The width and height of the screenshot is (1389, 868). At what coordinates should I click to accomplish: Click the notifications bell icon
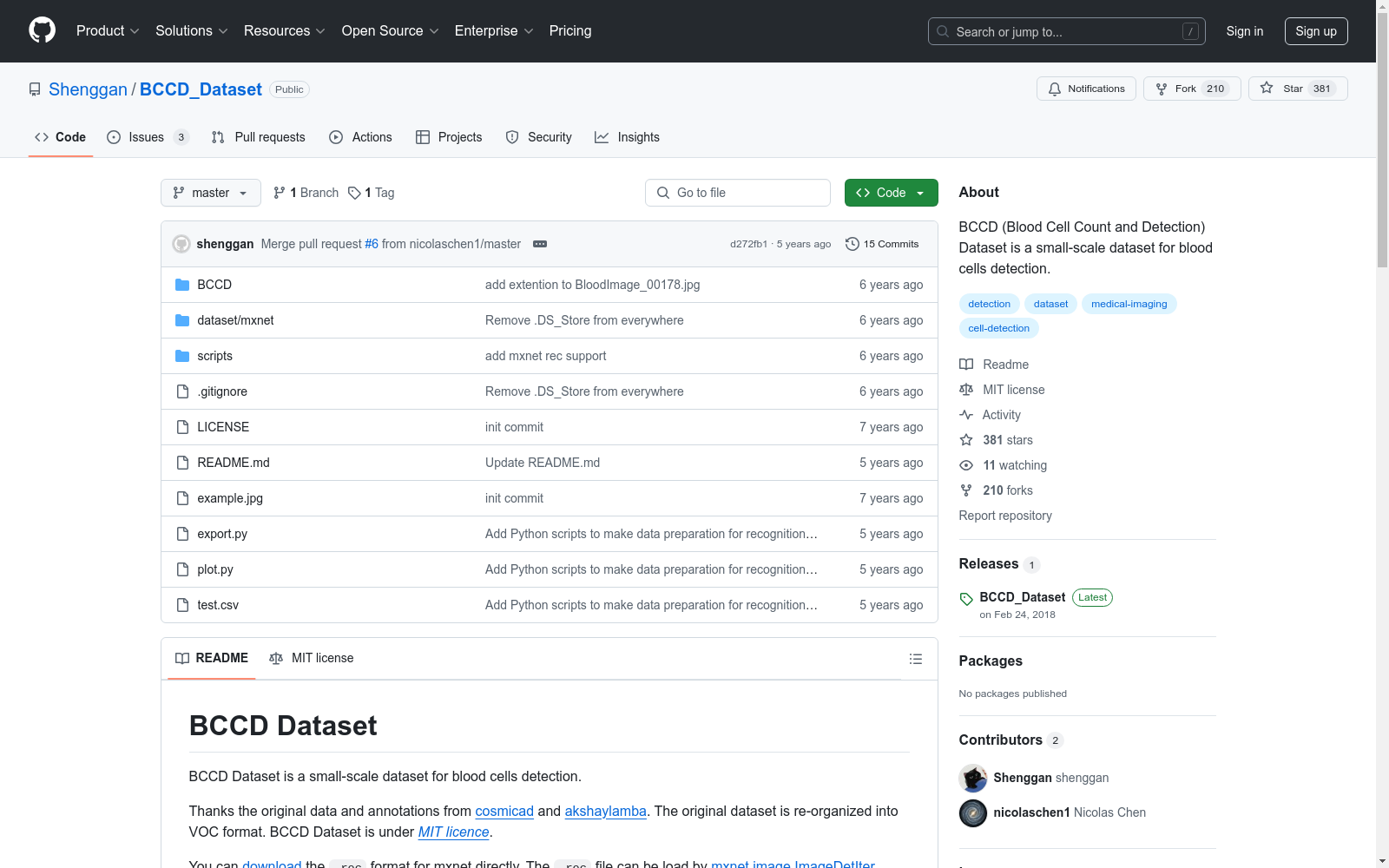coord(1055,89)
